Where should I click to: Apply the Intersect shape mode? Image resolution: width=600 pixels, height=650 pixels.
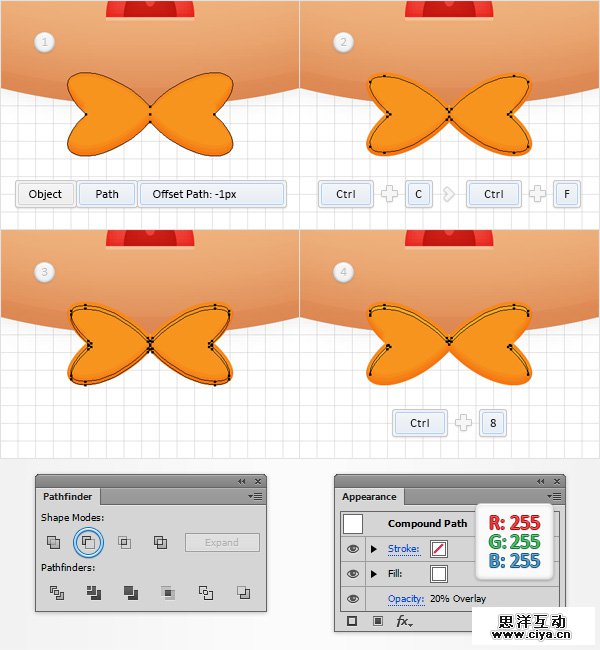pyautogui.click(x=124, y=542)
